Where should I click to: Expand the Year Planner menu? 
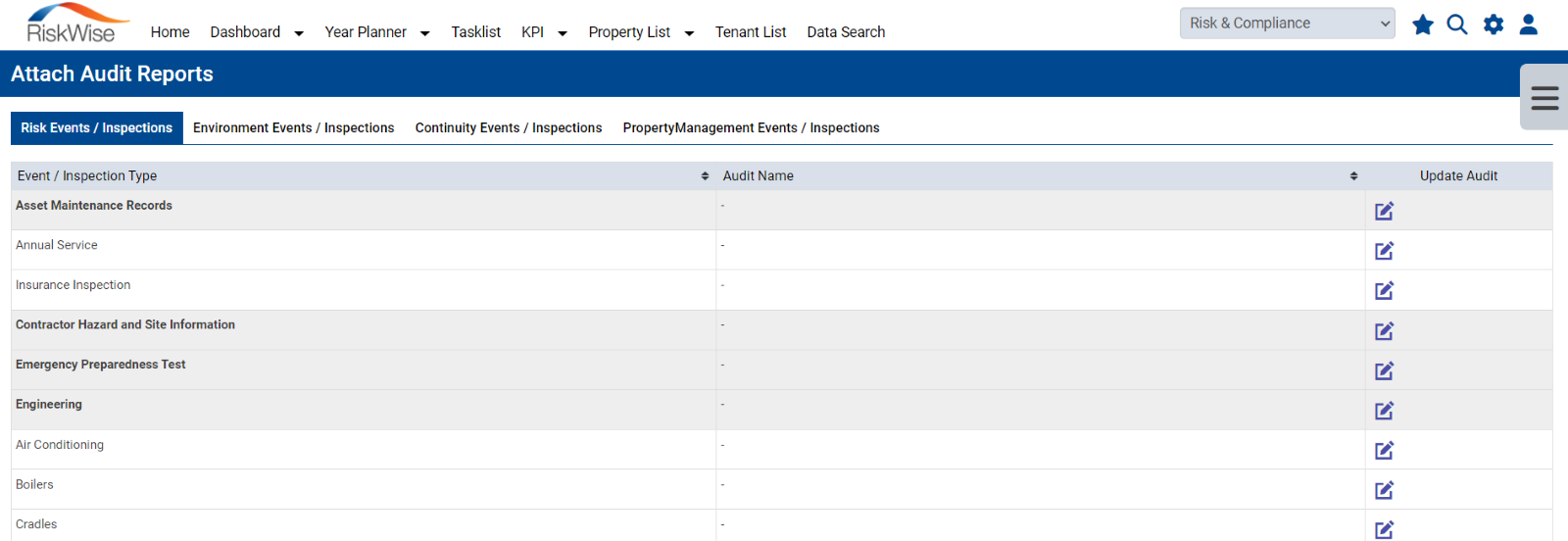coord(377,32)
